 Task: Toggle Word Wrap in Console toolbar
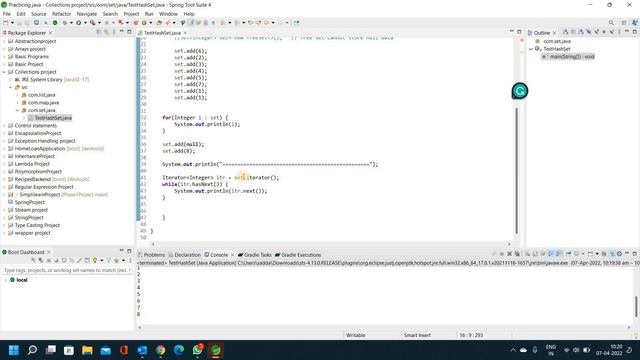[543, 254]
